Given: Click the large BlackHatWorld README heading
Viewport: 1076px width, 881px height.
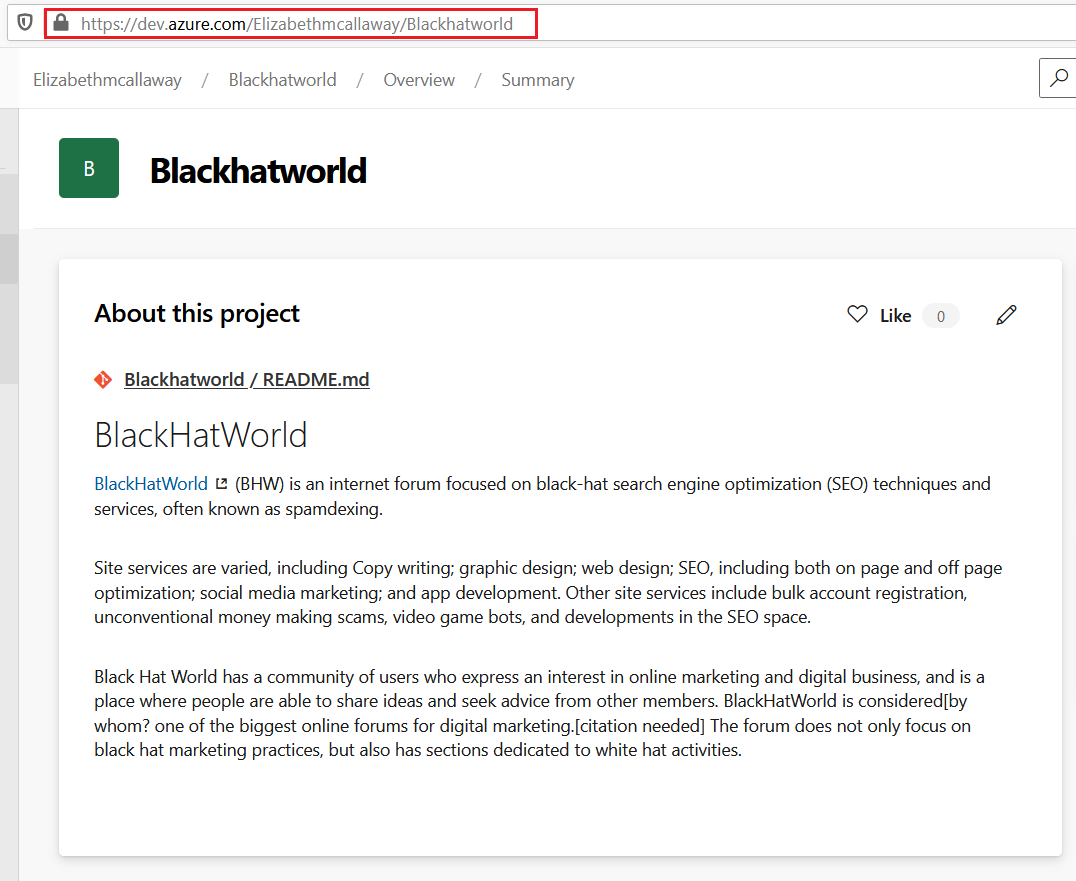Looking at the screenshot, I should pos(200,435).
